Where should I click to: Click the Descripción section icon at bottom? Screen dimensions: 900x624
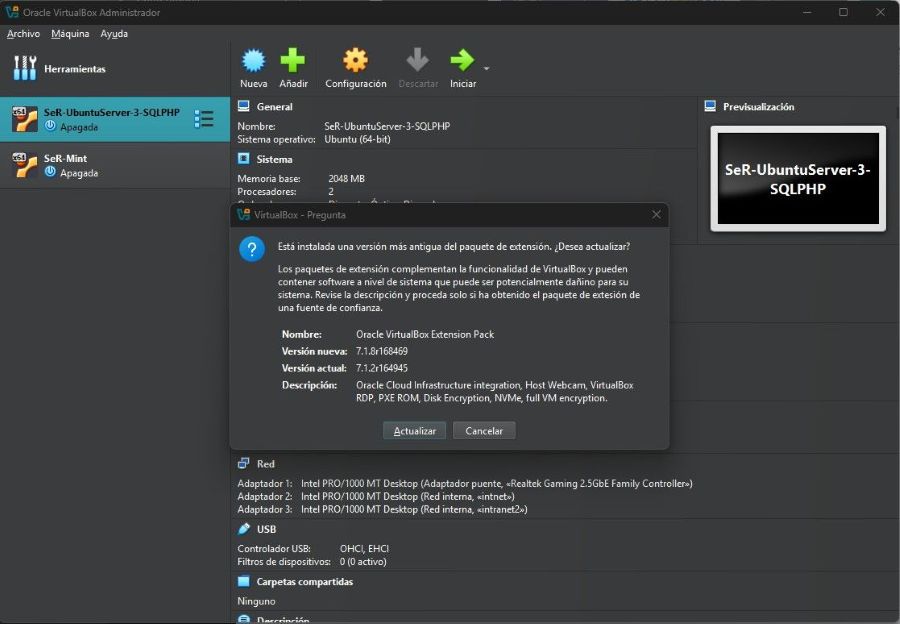pyautogui.click(x=243, y=619)
